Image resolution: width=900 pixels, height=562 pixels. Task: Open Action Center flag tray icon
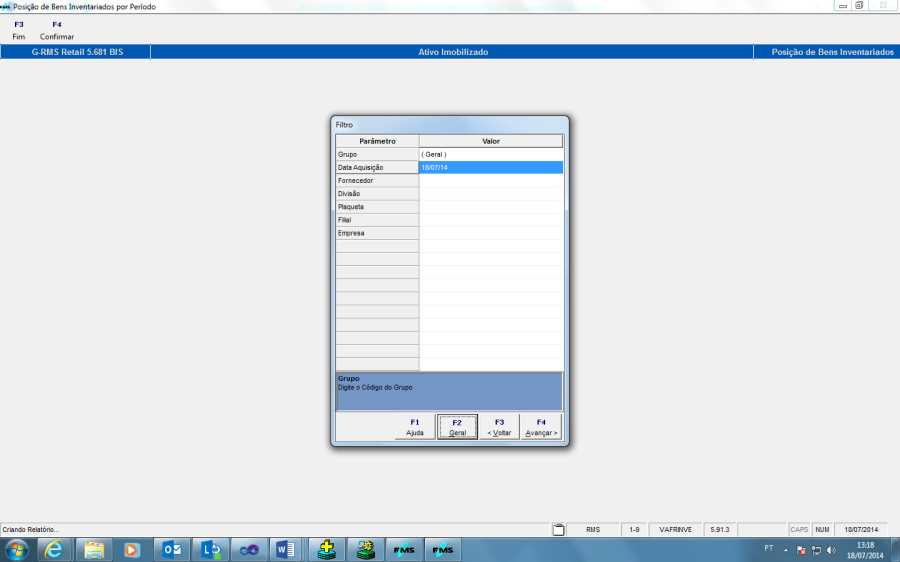point(801,551)
